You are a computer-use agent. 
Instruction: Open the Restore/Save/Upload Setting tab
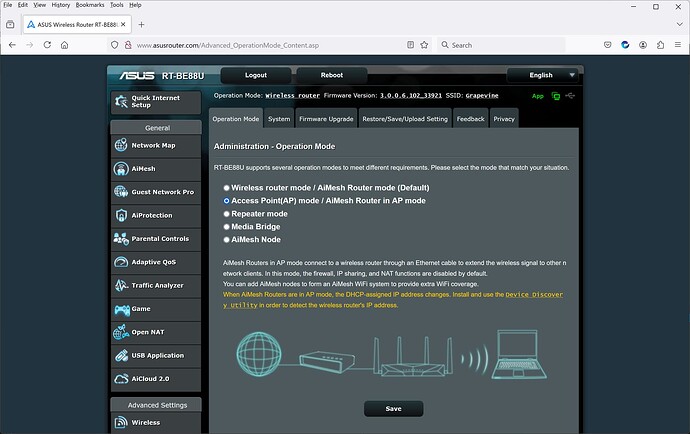pos(405,119)
